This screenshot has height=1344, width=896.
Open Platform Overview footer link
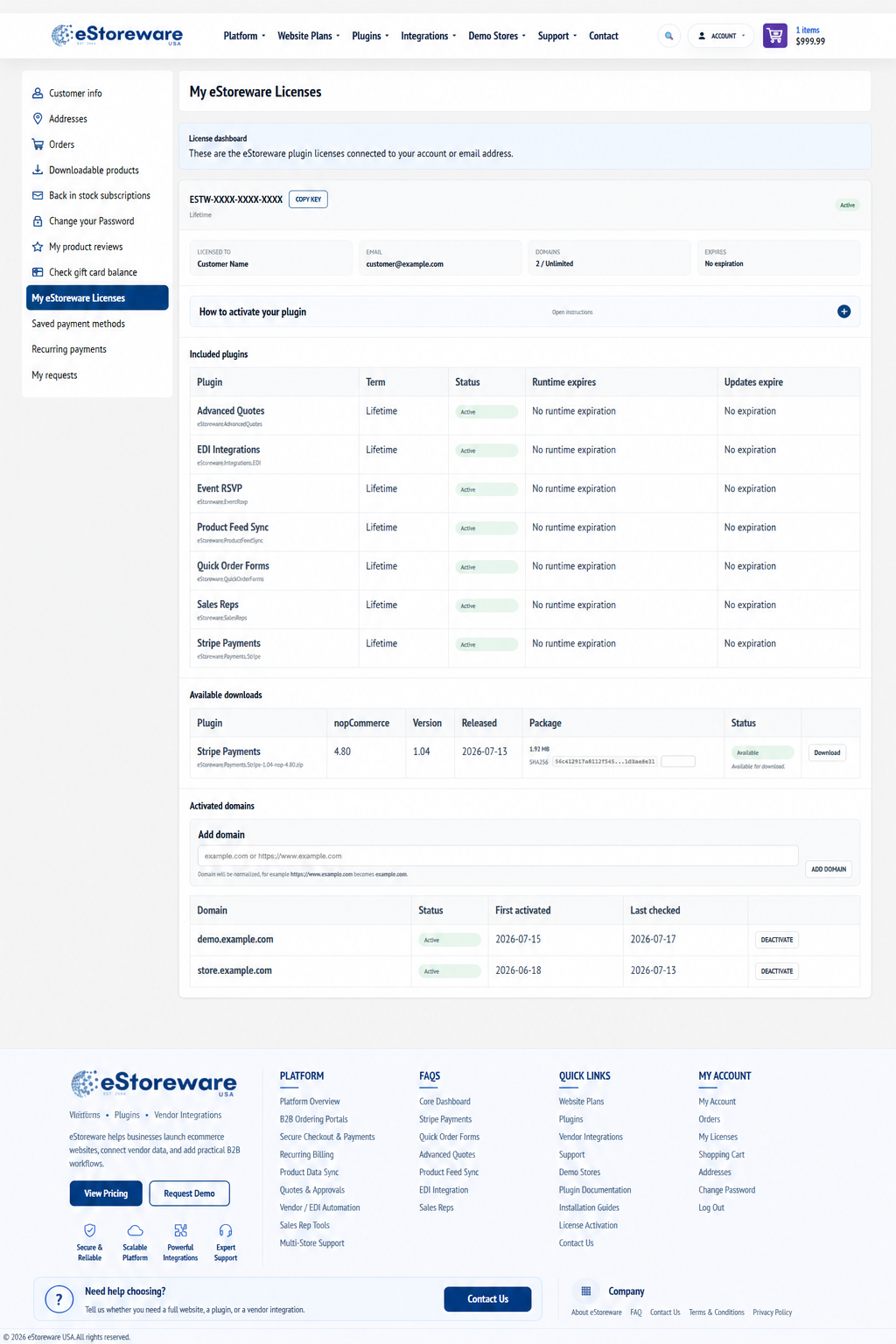[310, 1102]
